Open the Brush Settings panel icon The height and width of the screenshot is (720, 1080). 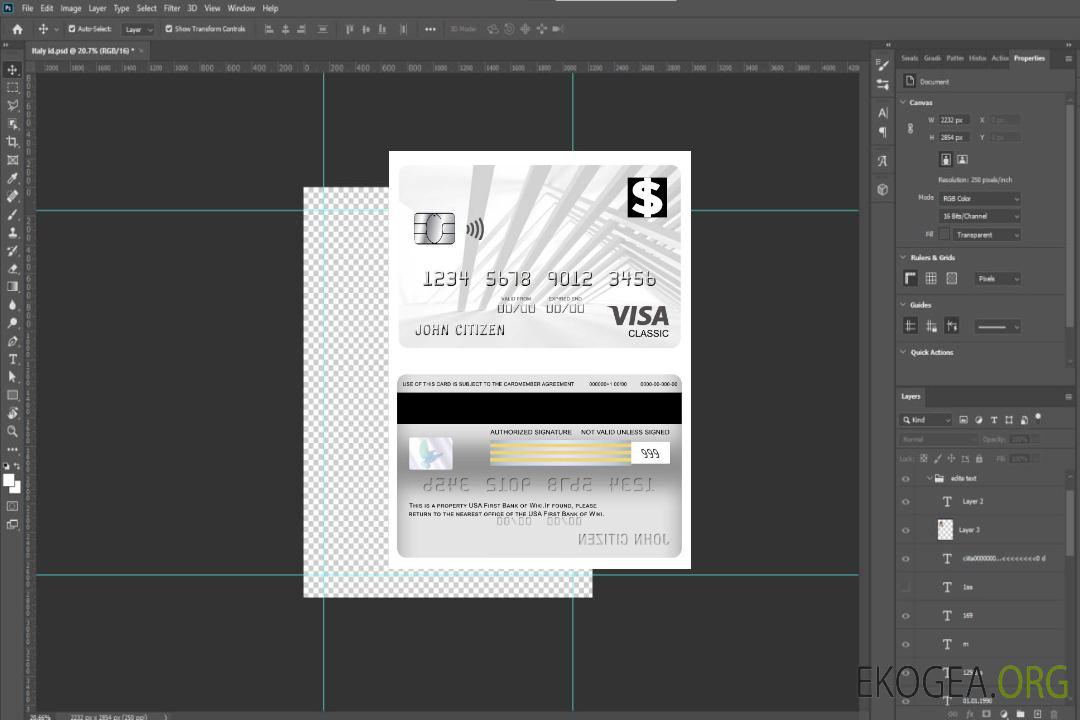coord(882,65)
